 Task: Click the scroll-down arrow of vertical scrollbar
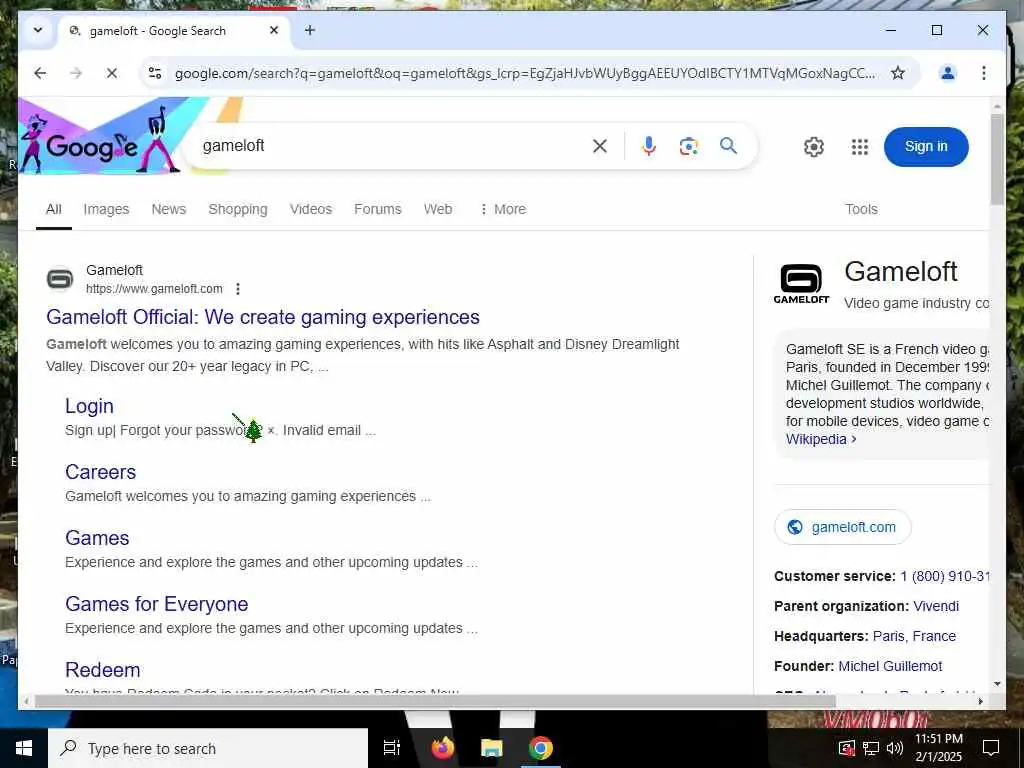[x=997, y=684]
